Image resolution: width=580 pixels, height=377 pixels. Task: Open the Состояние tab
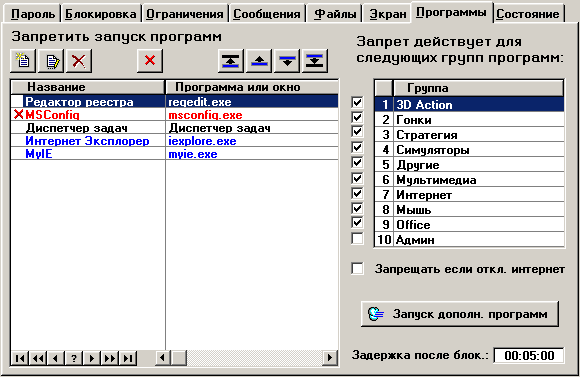tap(528, 14)
